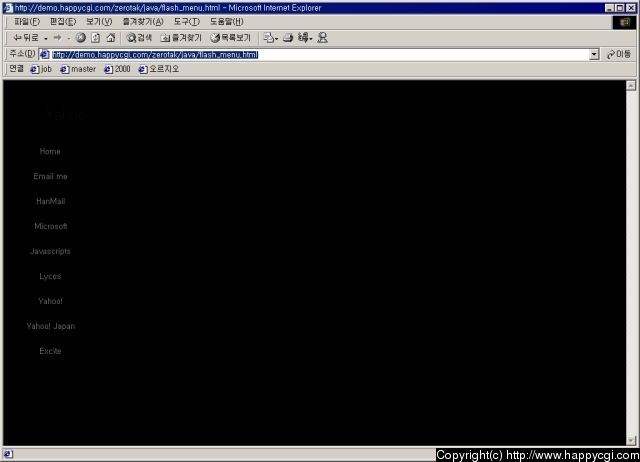This screenshot has height=462, width=640.
Task: Open the edit icon dropdown arrow
Action: coord(311,39)
